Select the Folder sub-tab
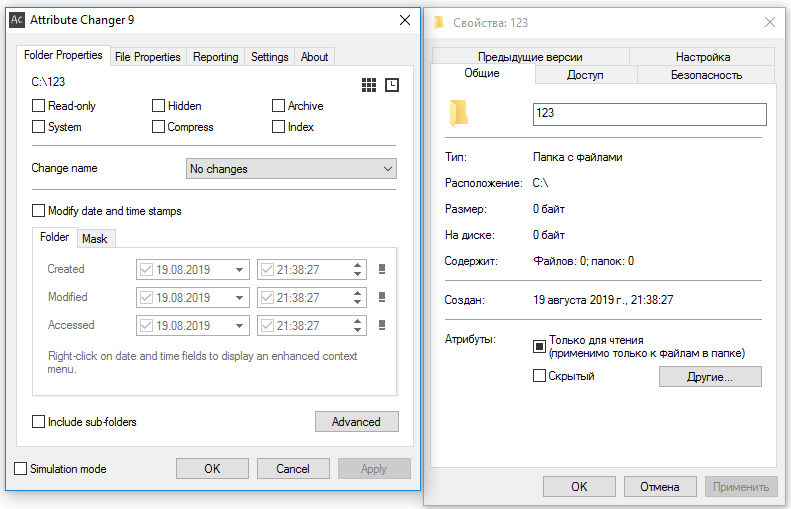This screenshot has width=791, height=509. pyautogui.click(x=54, y=237)
